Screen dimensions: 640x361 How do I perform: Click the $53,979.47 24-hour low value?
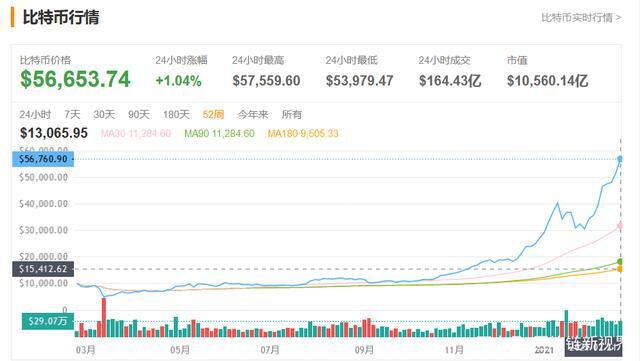359,81
